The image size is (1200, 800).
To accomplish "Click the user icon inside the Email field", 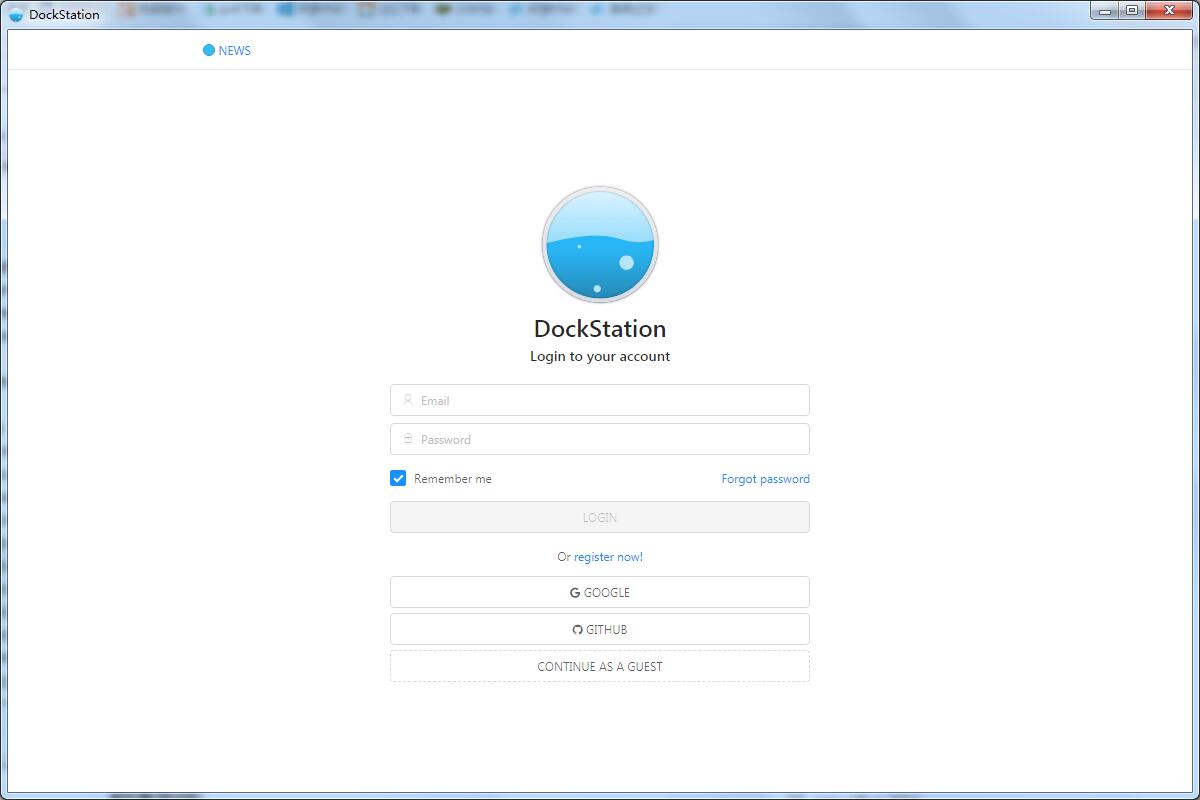I will pos(407,399).
